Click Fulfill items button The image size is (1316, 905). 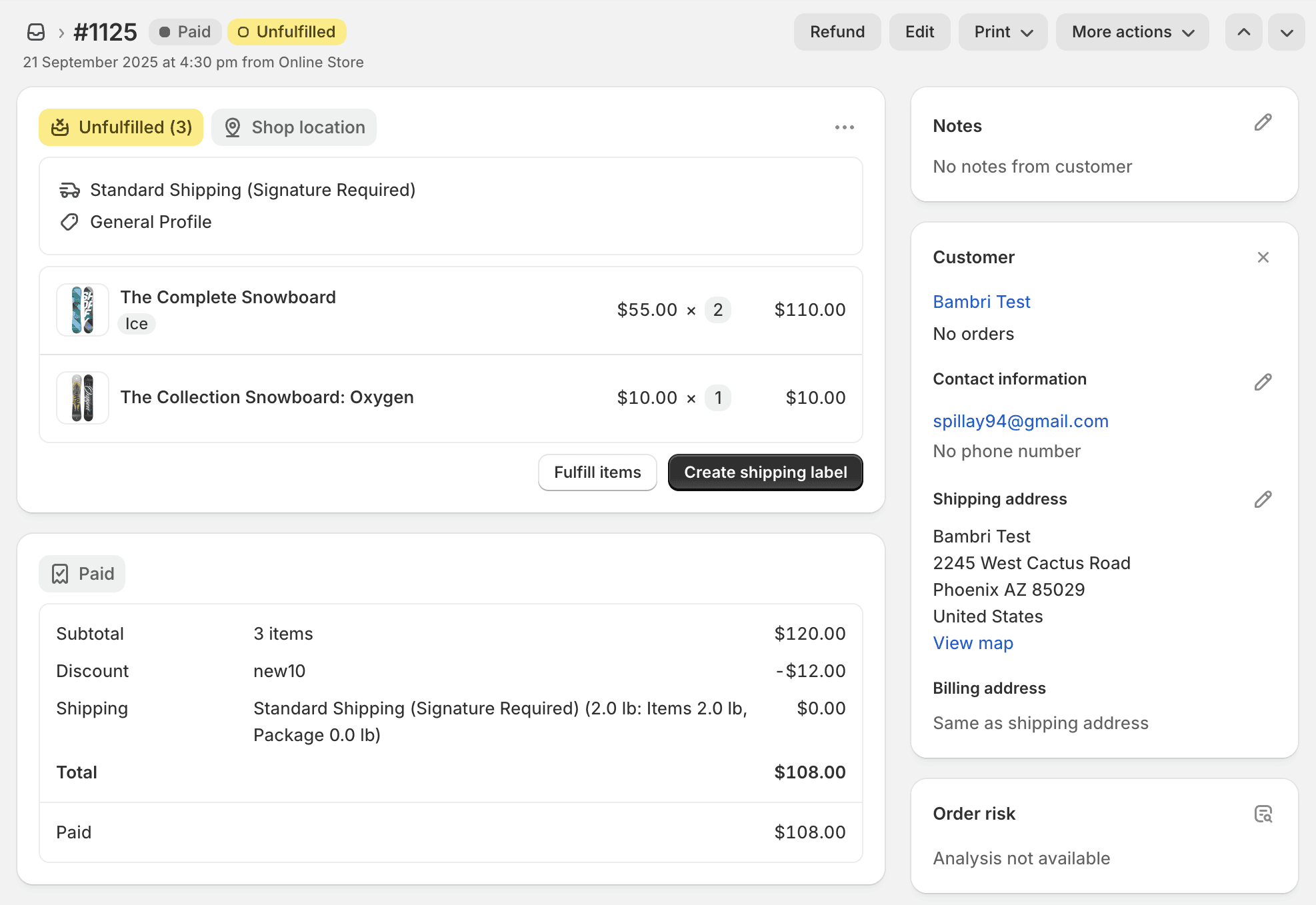click(597, 472)
